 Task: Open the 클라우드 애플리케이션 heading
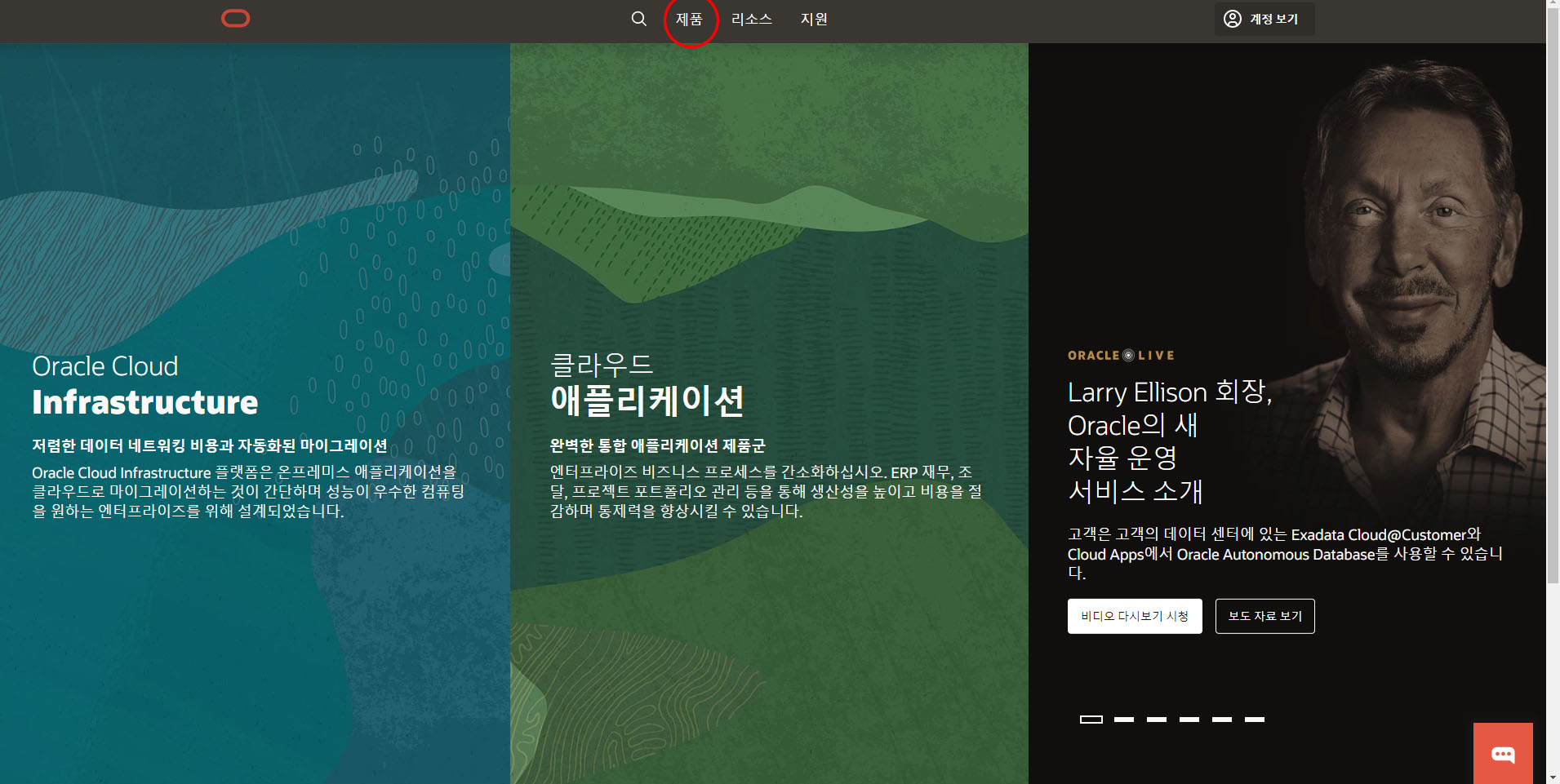click(647, 384)
